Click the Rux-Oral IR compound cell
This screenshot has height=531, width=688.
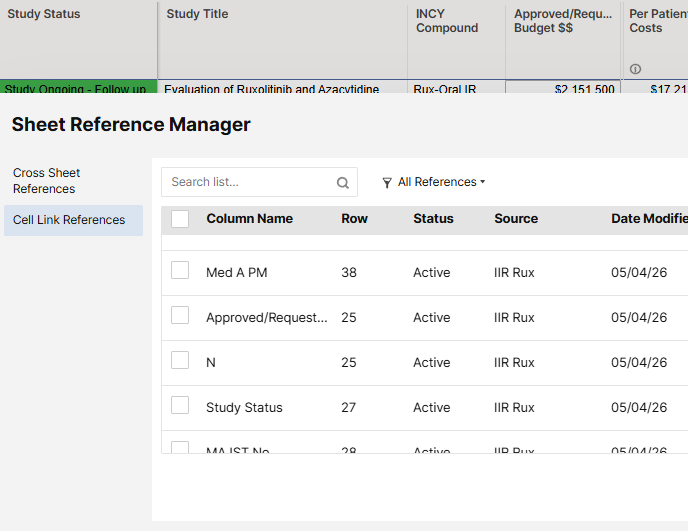tap(456, 87)
